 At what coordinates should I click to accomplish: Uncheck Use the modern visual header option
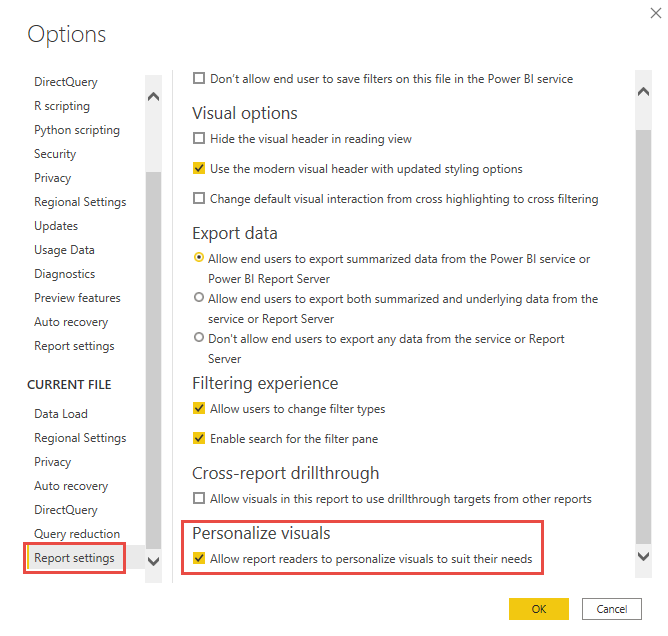click(x=199, y=169)
